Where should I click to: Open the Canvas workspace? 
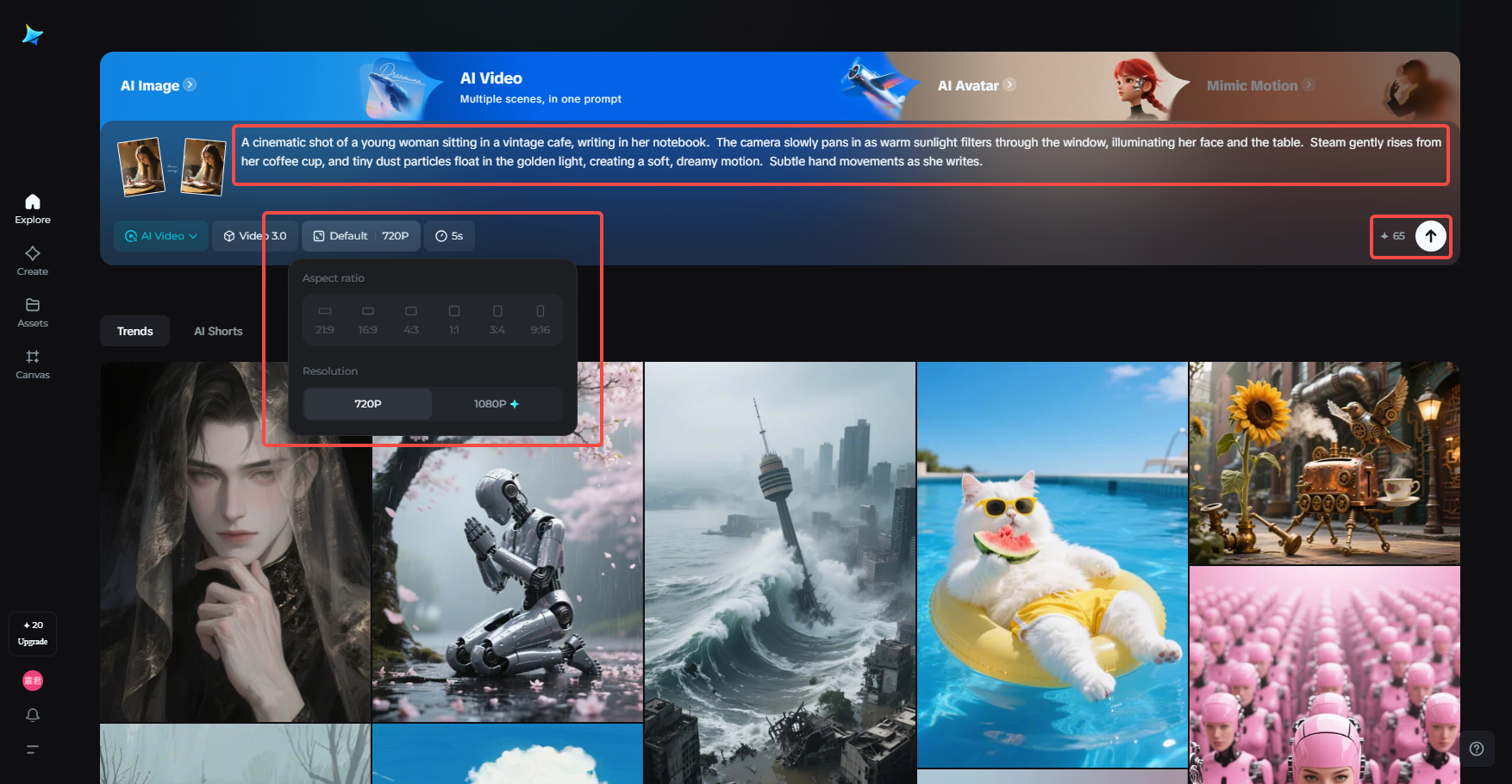pos(32,363)
